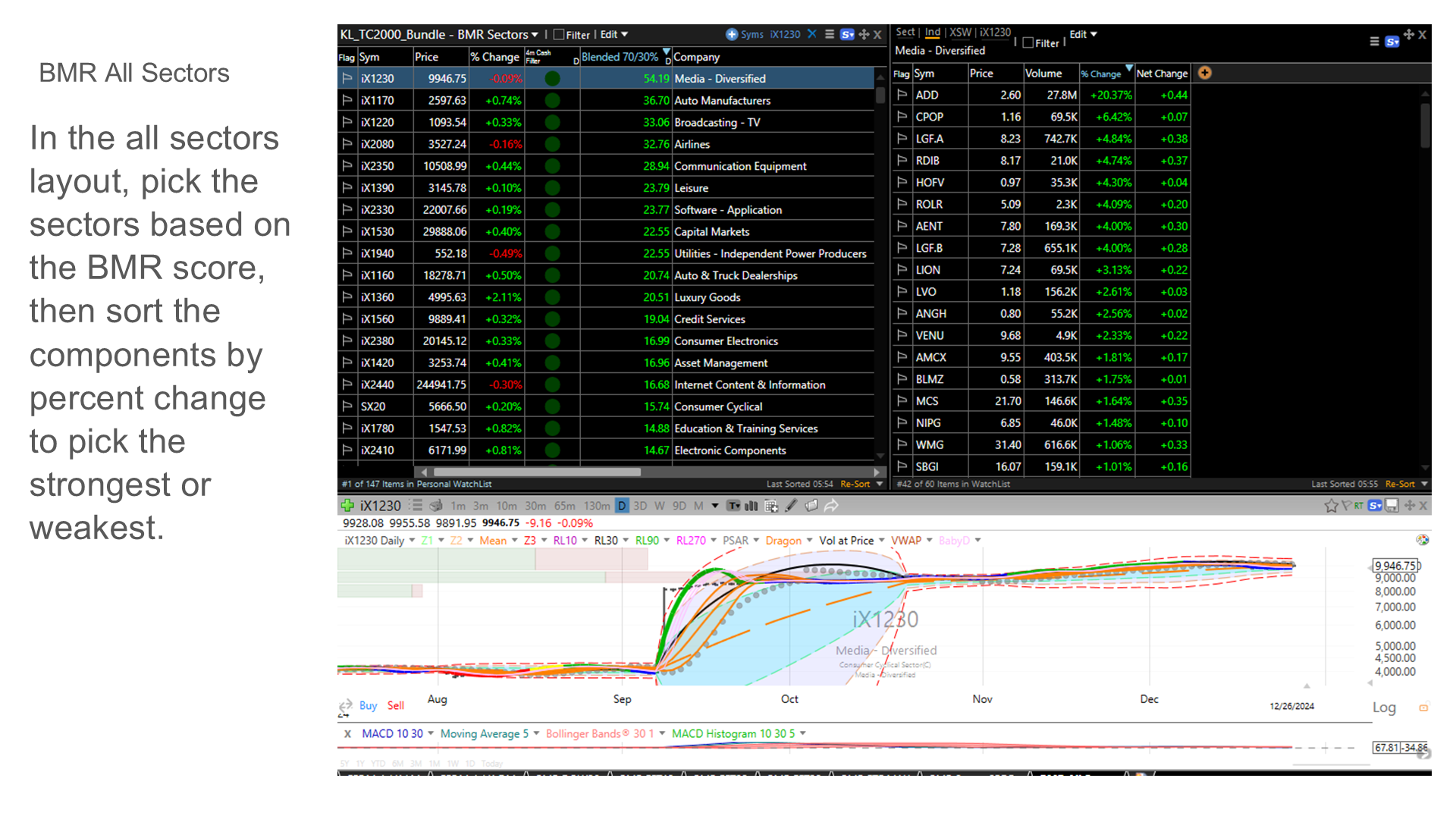Image resolution: width=1456 pixels, height=819 pixels.
Task: Save the chart with the floppy disk icon
Action: click(x=1392, y=505)
